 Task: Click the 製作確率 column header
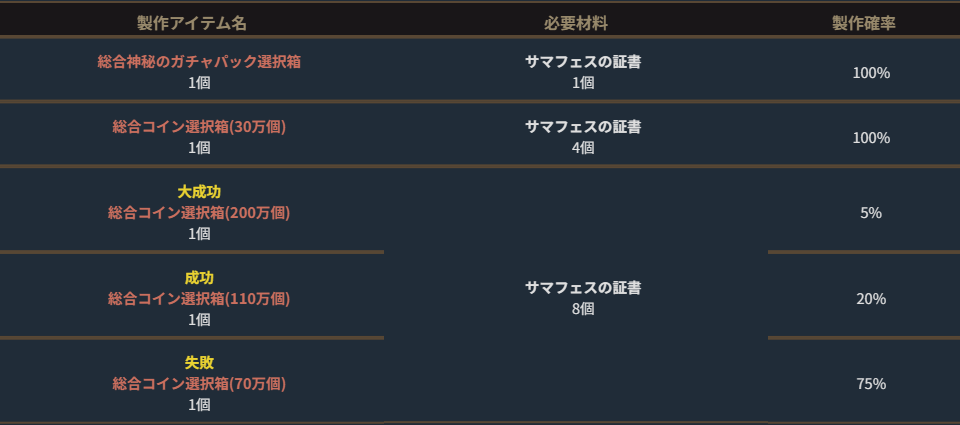click(x=863, y=23)
